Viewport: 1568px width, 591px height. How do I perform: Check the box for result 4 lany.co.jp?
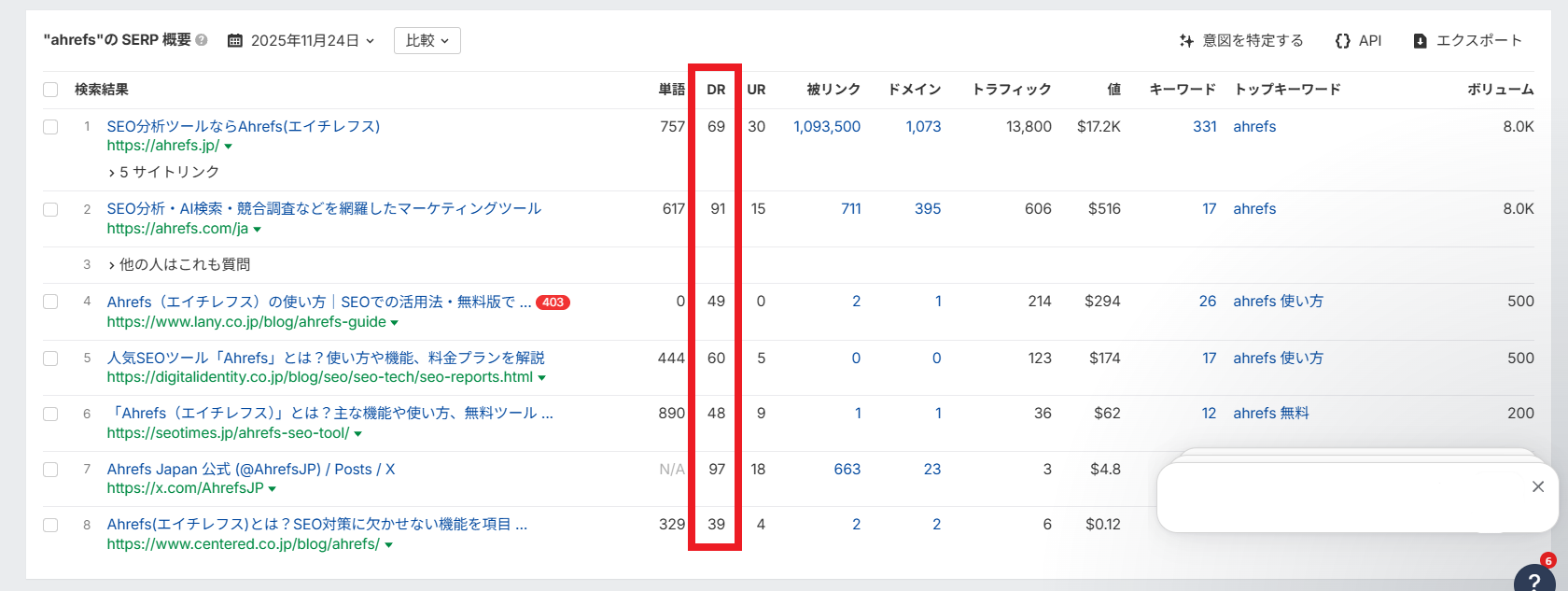coord(50,302)
